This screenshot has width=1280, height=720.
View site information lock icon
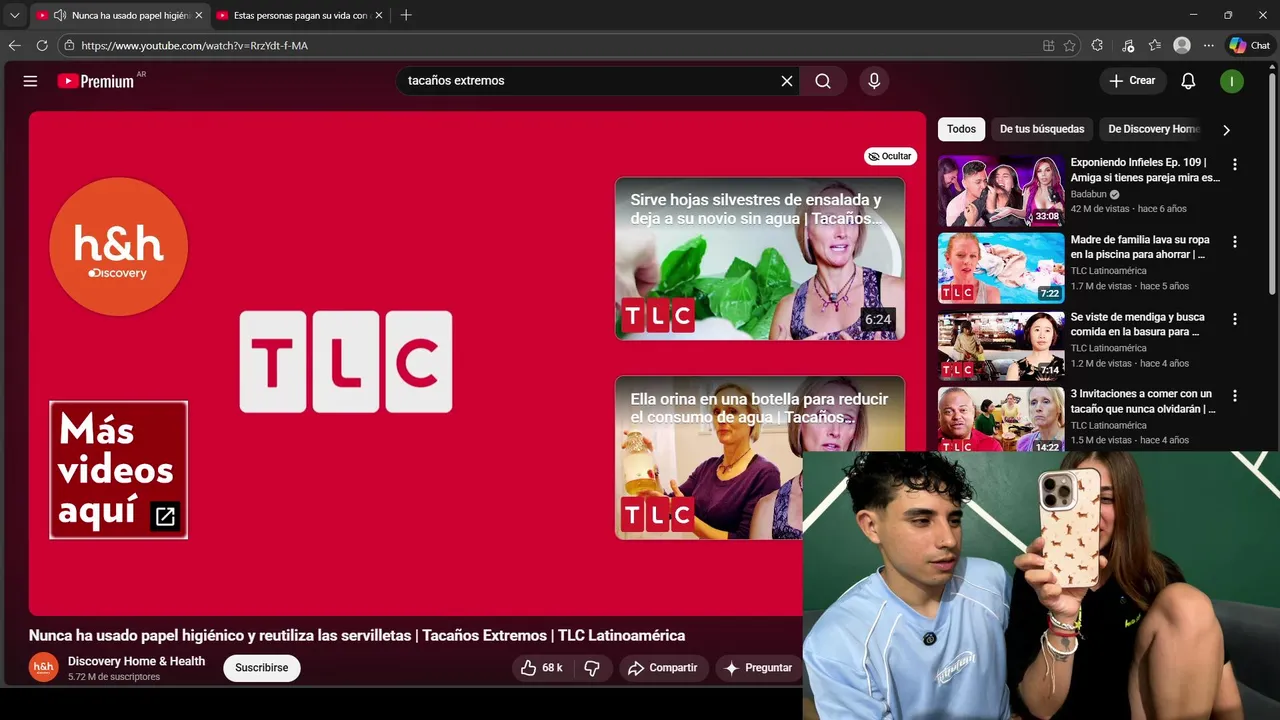[69, 45]
